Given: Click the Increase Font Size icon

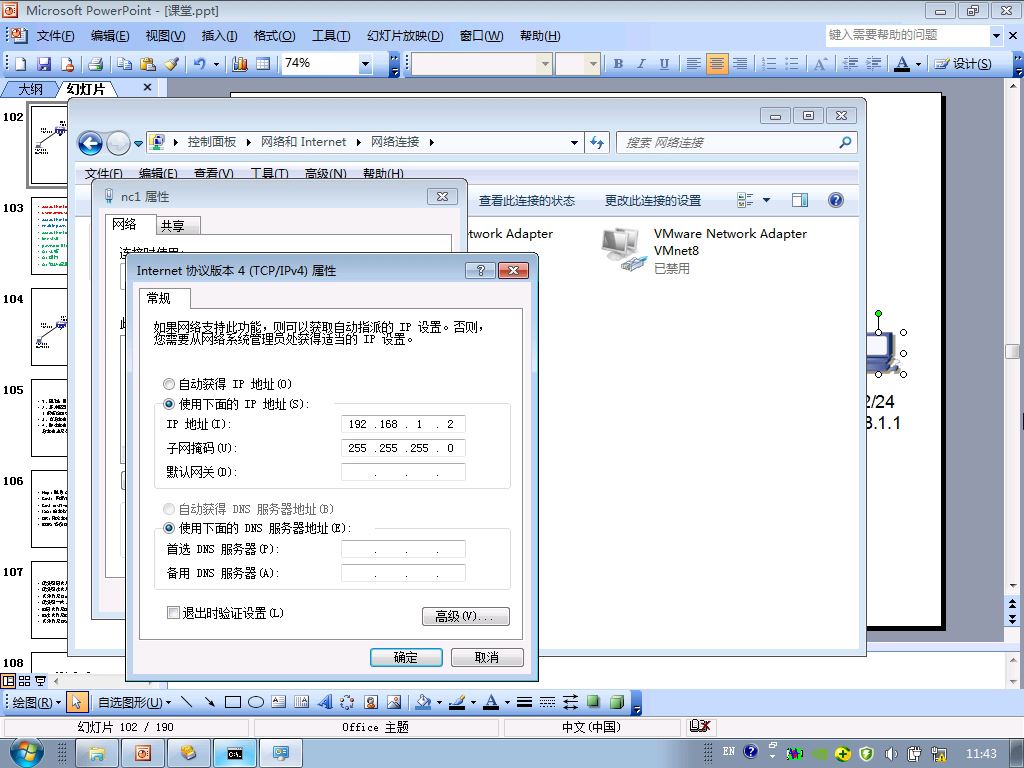Looking at the screenshot, I should pyautogui.click(x=820, y=63).
